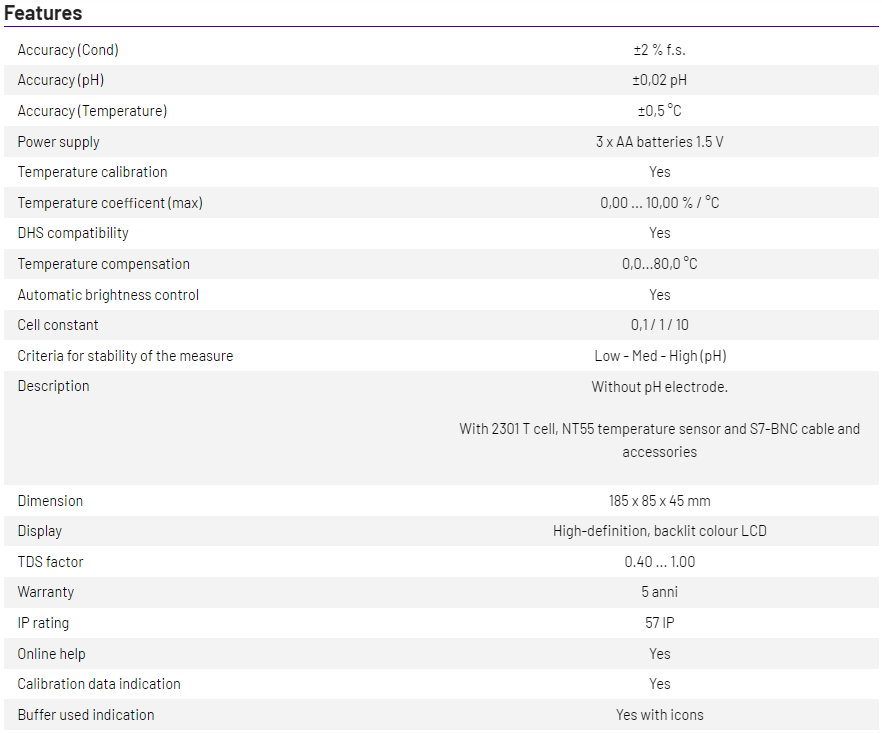Click the Low - Med - High (pH) value
The image size is (882, 733).
pos(659,356)
